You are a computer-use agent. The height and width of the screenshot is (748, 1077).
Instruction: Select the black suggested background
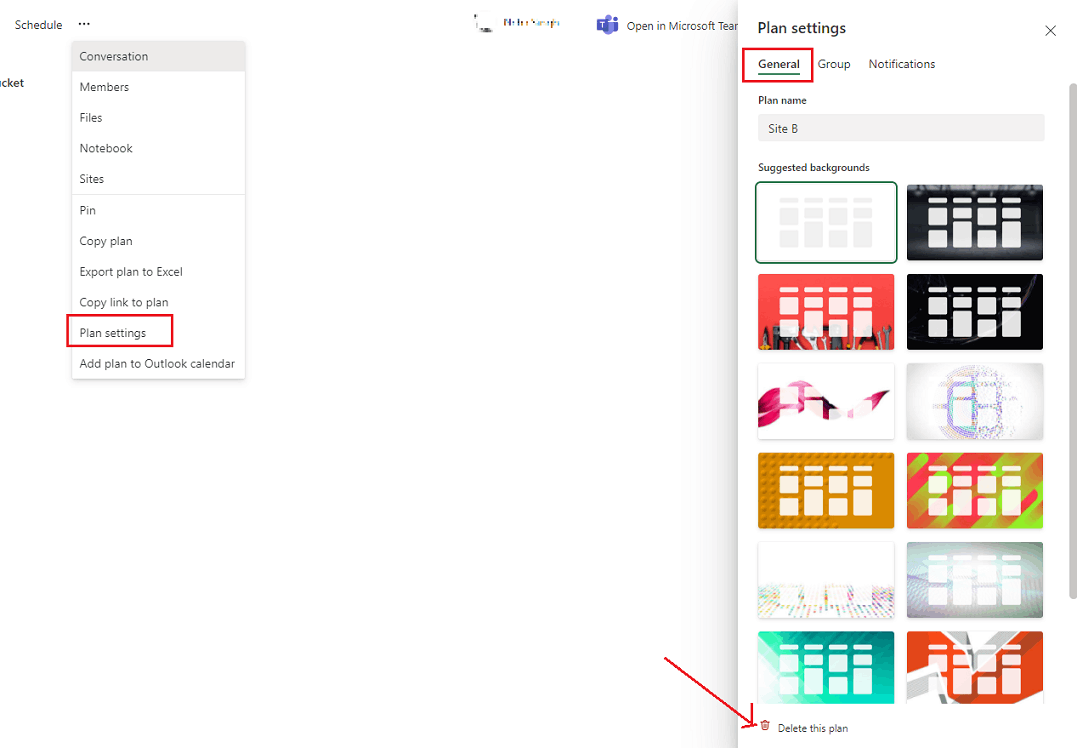[x=974, y=222]
